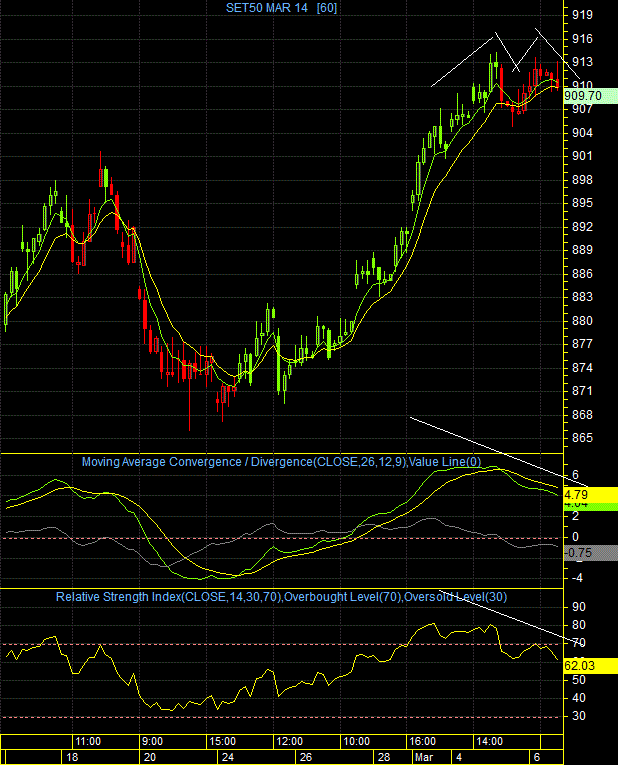Click the Mar month label

point(423,757)
